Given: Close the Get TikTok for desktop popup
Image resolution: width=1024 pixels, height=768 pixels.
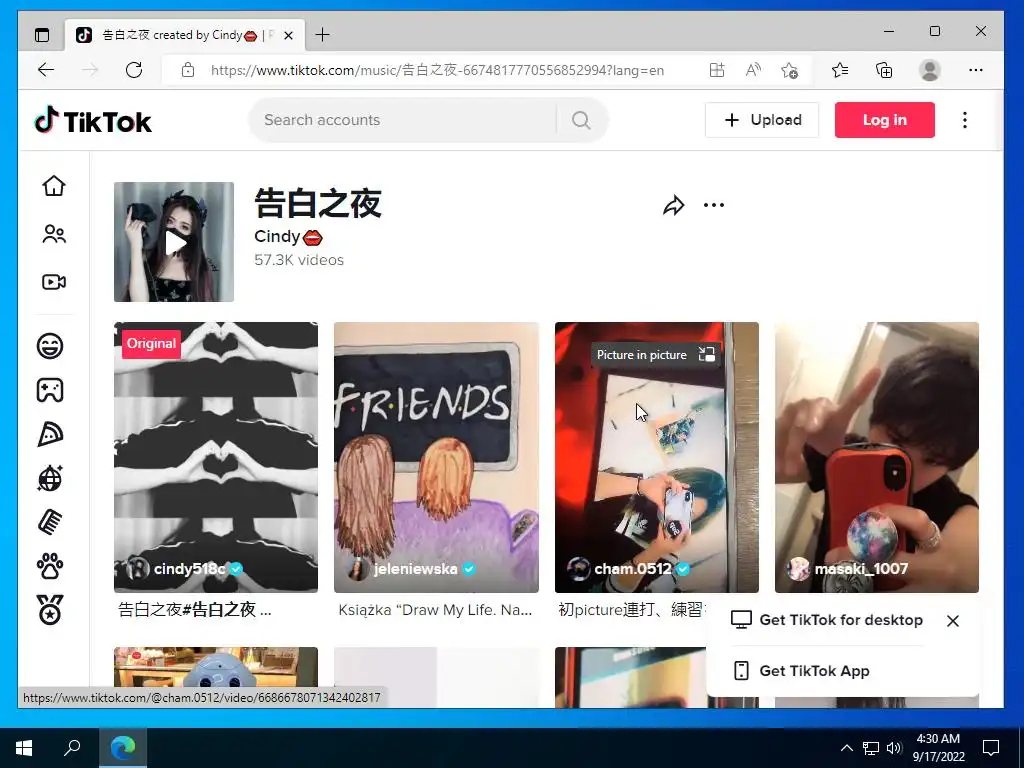Looking at the screenshot, I should pyautogui.click(x=953, y=621).
